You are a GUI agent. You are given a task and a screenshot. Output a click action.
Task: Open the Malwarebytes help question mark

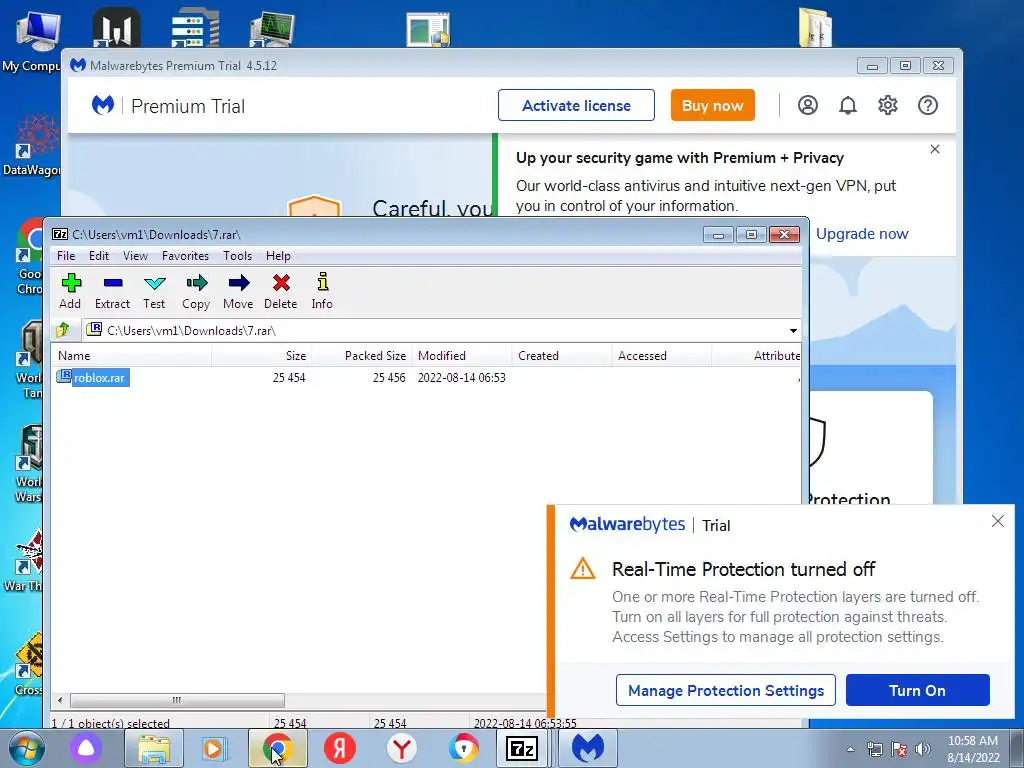(x=927, y=105)
